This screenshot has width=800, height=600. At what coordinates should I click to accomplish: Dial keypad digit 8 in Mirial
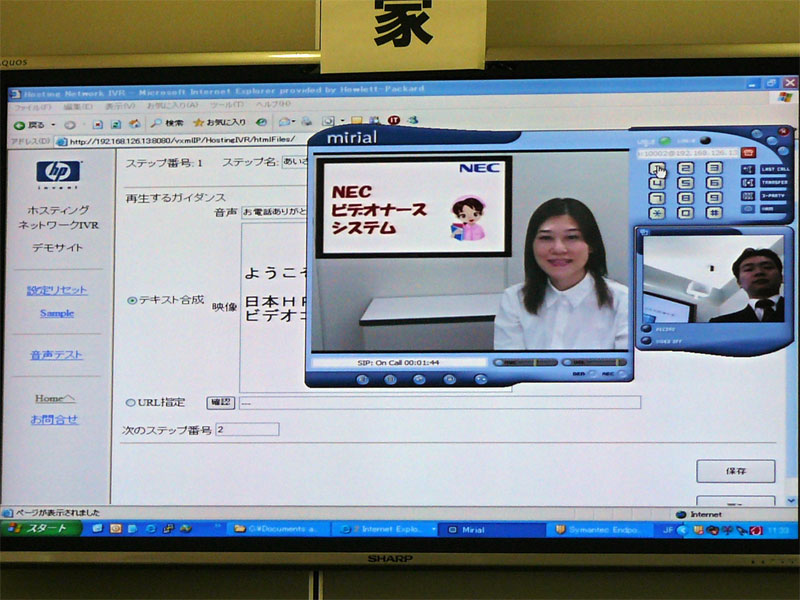tap(685, 197)
